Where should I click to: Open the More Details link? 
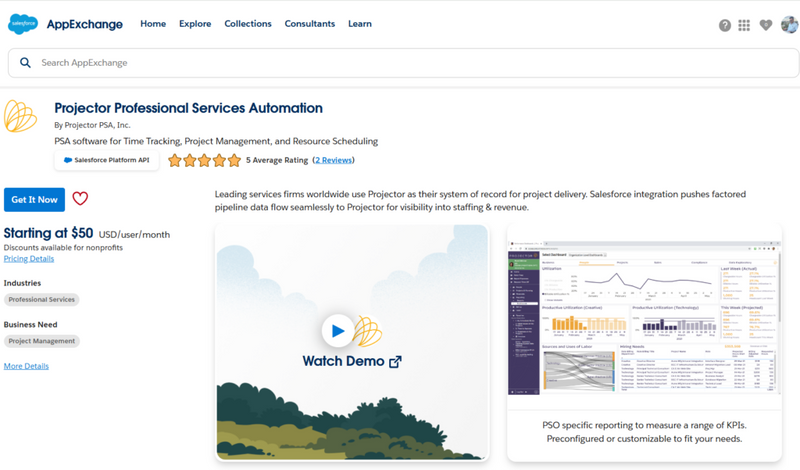pyautogui.click(x=26, y=366)
